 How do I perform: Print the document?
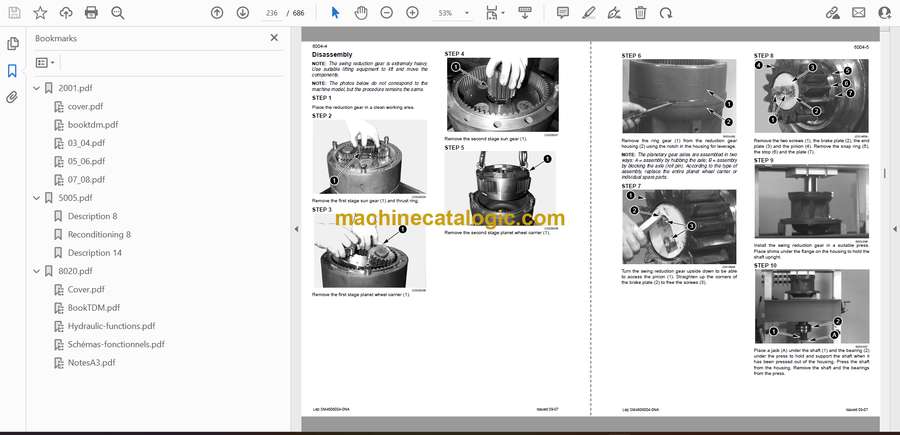click(91, 13)
